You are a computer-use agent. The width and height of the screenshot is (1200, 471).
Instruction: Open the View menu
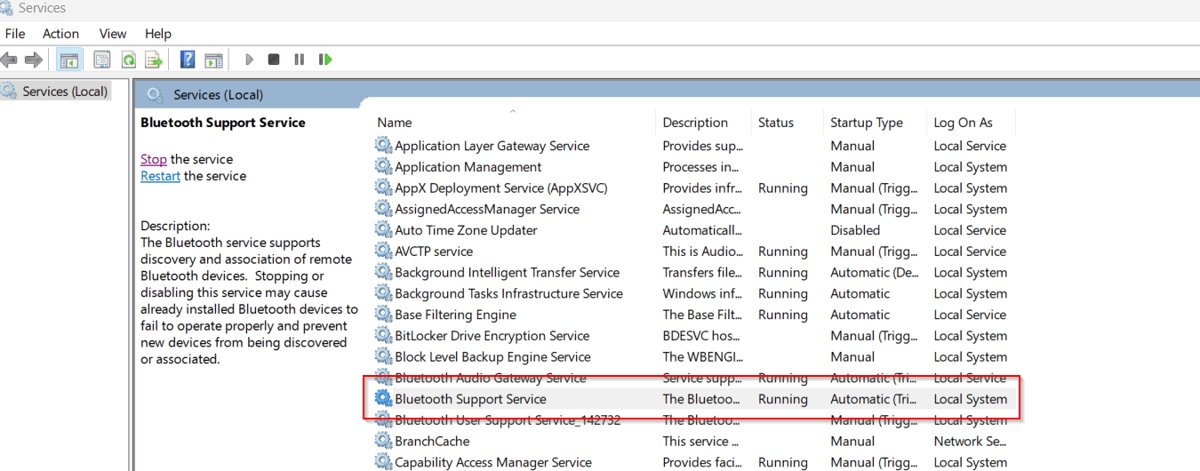click(x=113, y=34)
